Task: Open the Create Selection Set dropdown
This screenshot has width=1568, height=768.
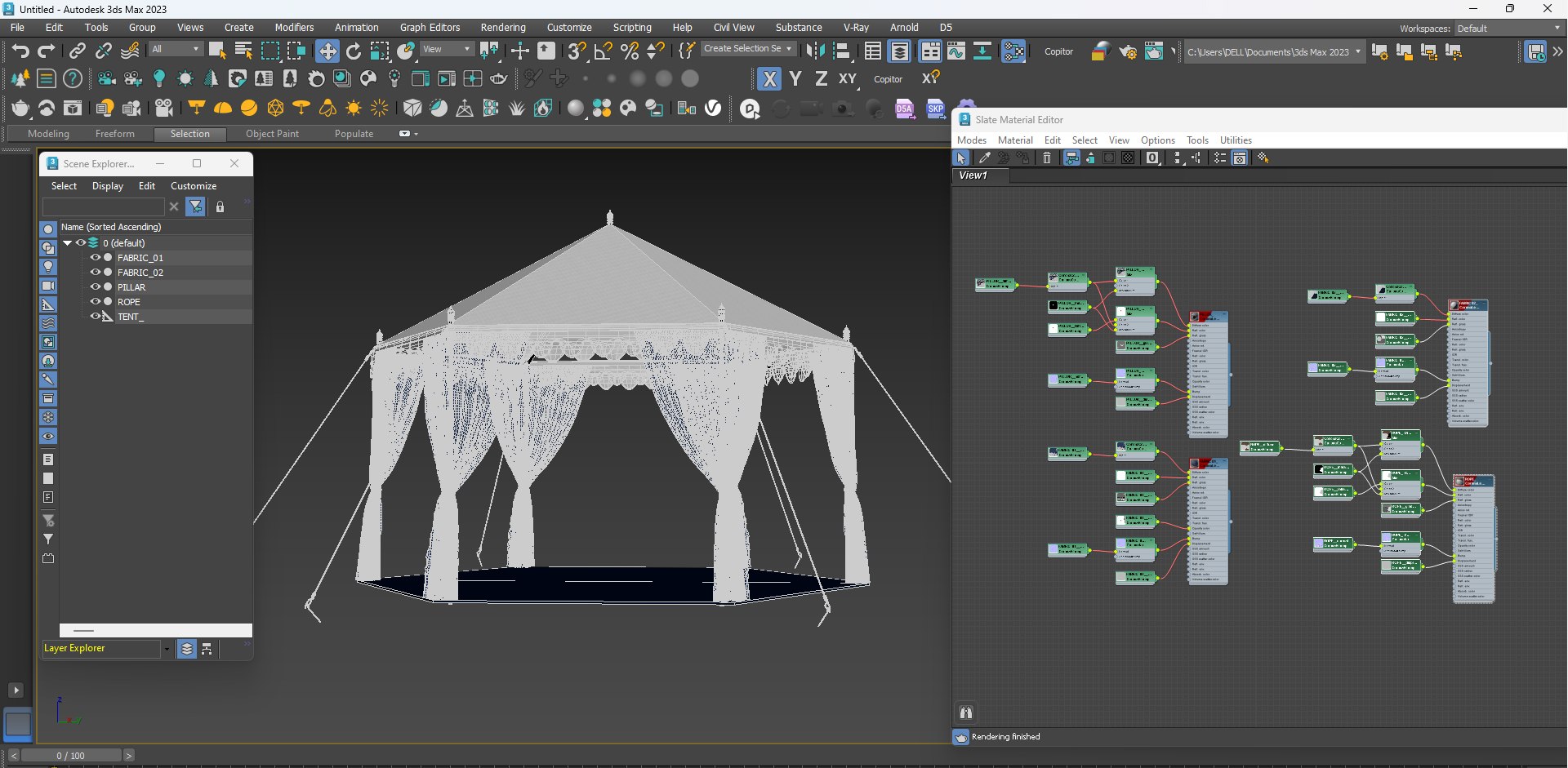Action: point(747,49)
